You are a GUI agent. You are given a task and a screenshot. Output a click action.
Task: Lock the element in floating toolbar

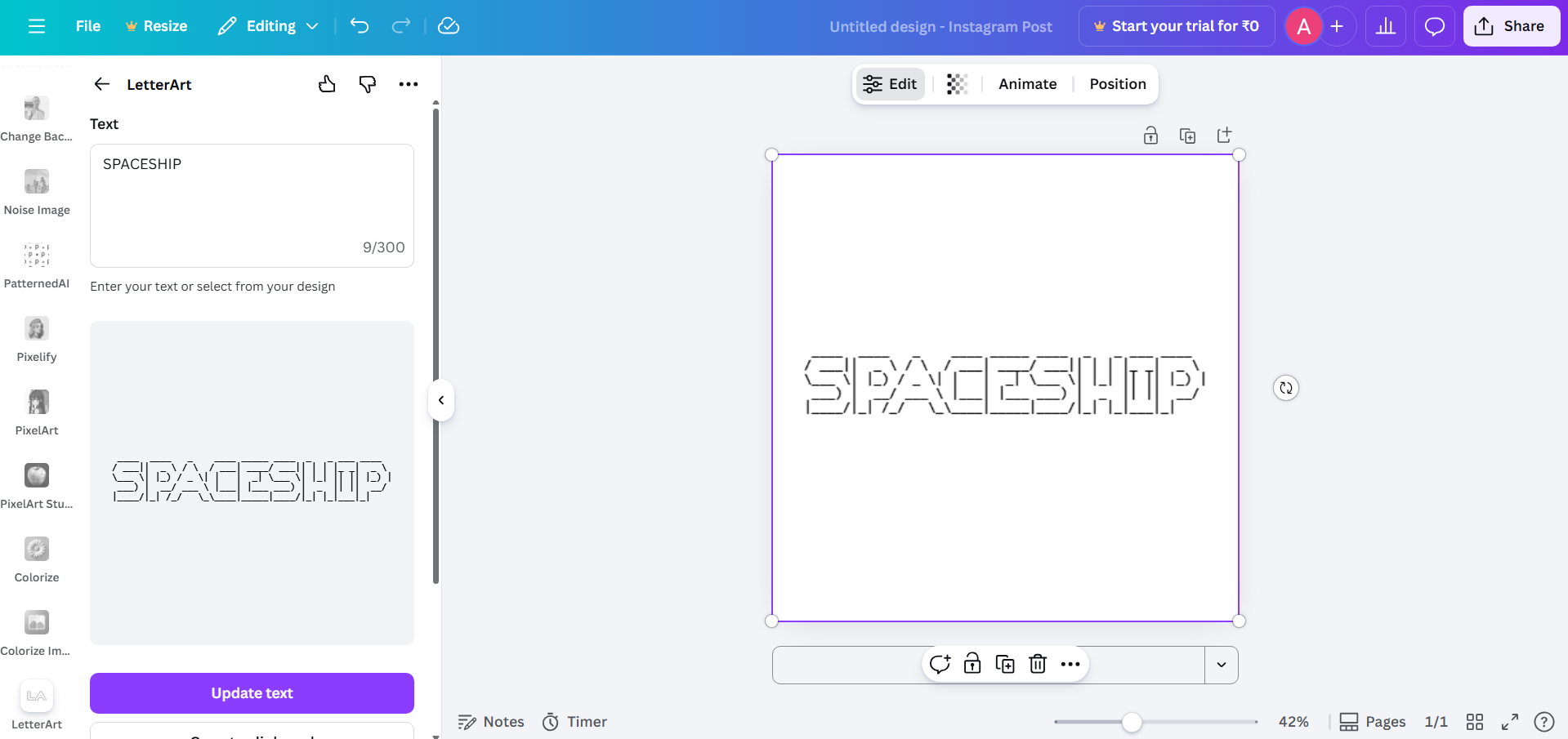(972, 664)
